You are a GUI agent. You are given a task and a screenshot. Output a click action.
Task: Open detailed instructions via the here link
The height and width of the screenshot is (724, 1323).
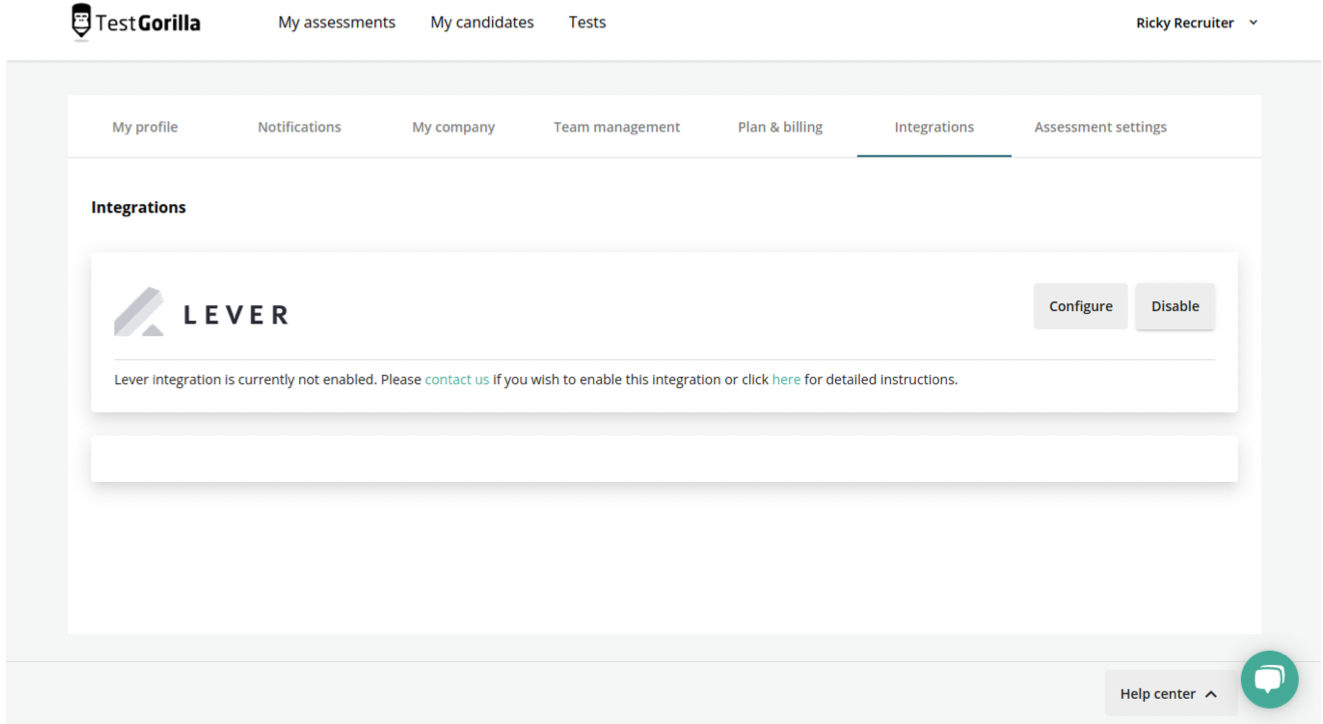tap(786, 379)
